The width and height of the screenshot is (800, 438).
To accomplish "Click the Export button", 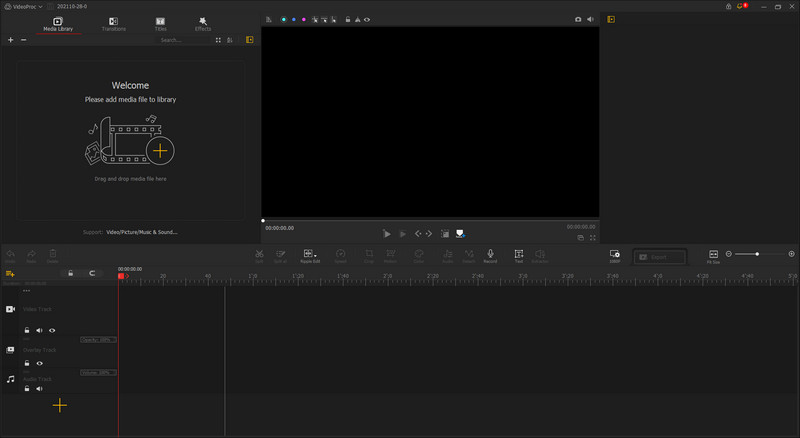I will (x=659, y=256).
